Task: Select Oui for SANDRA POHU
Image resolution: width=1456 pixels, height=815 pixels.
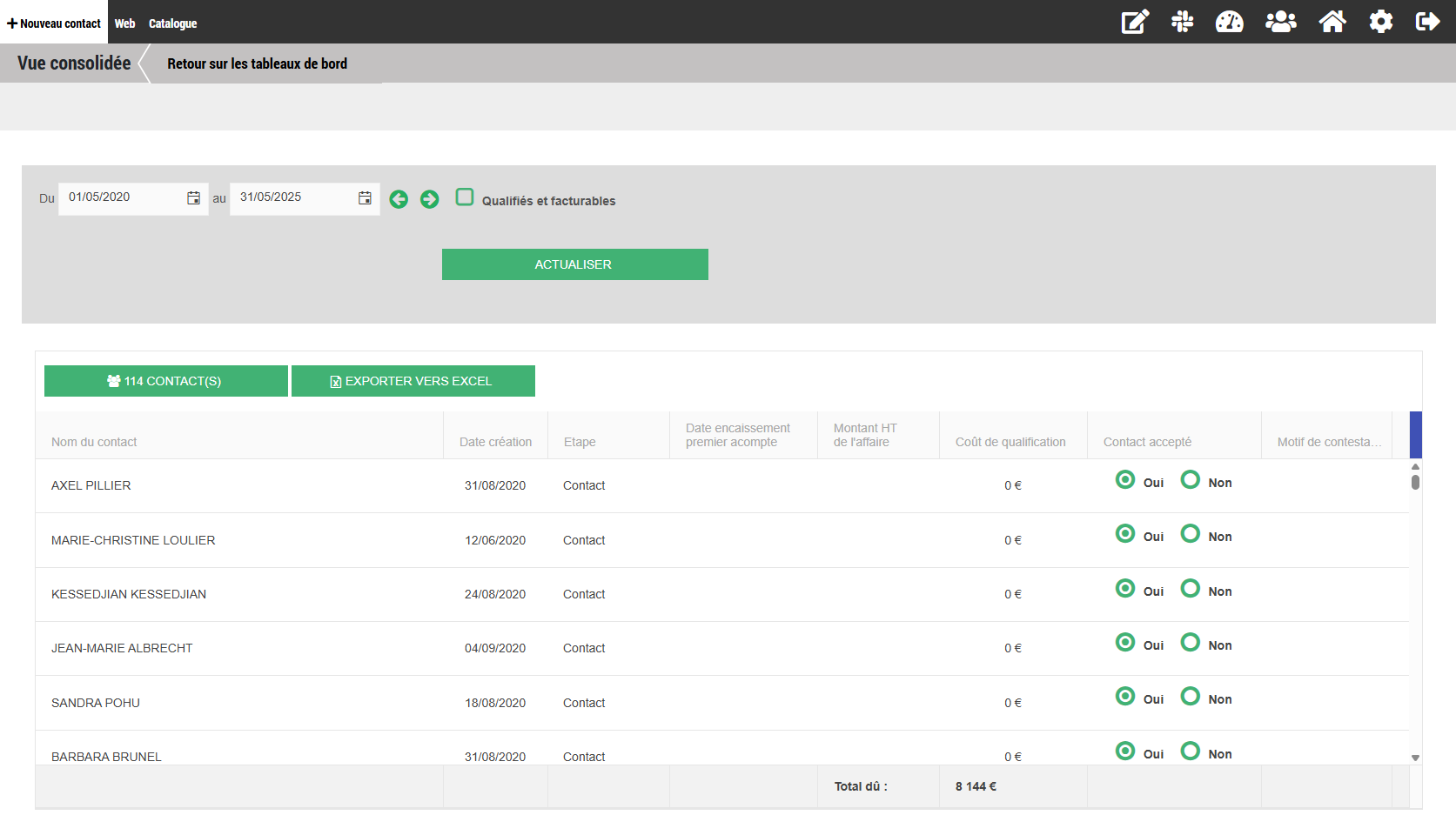Action: (1125, 697)
